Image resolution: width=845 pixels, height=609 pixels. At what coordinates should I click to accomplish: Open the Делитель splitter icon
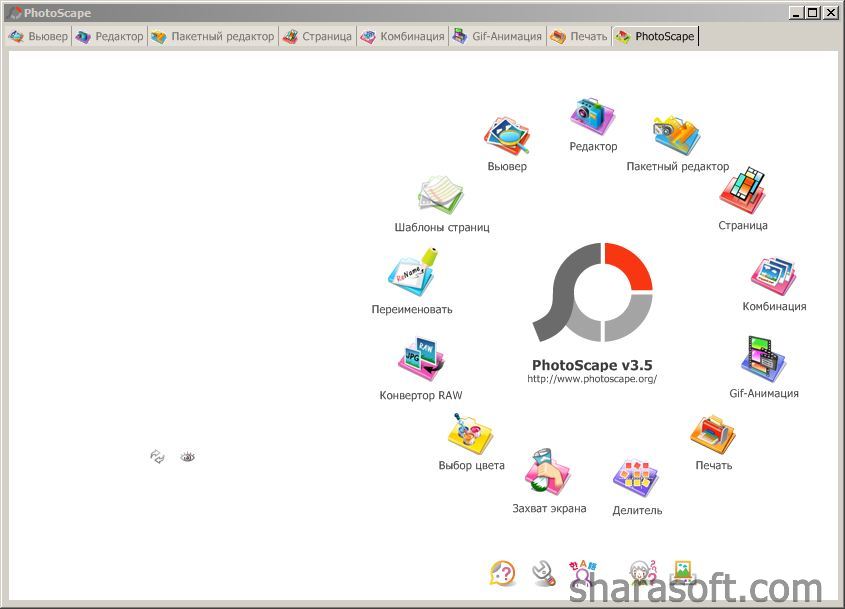coord(636,478)
